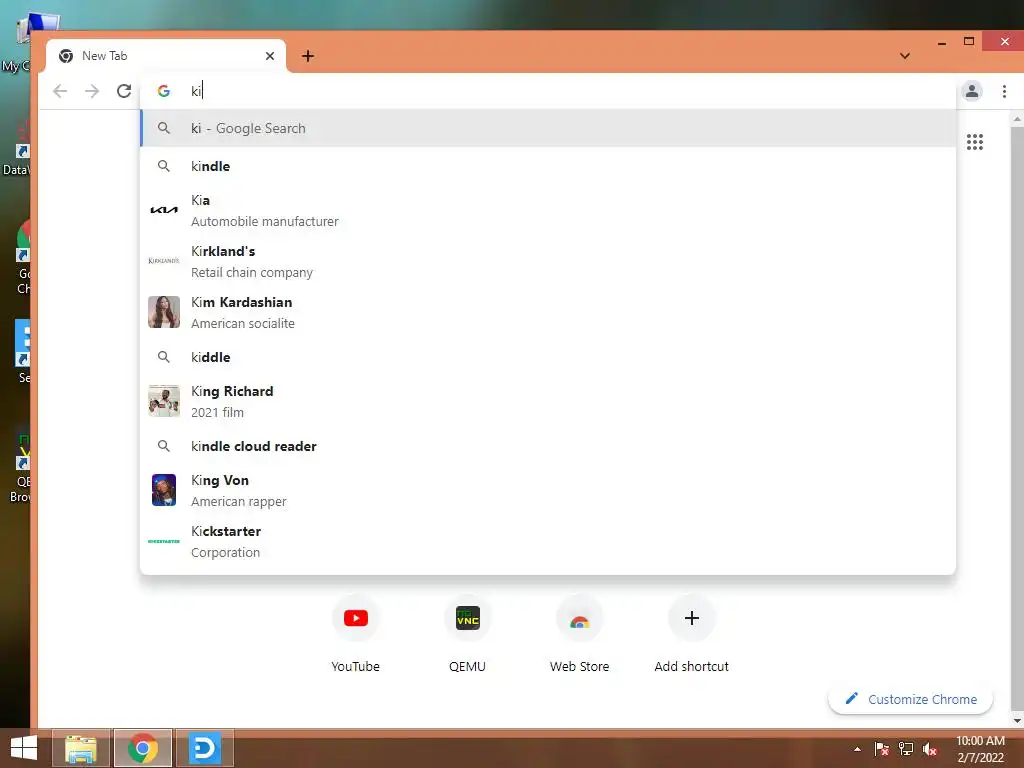Select the Kim Kardashian suggestion
1024x768 pixels.
tap(548, 312)
